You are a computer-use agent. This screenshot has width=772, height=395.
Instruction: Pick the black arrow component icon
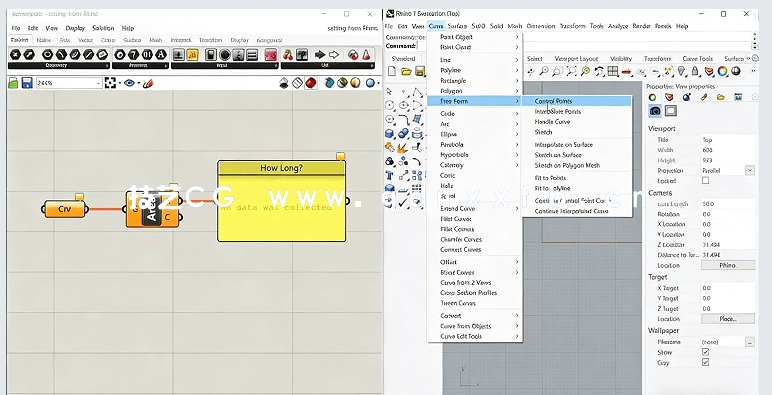[x=320, y=54]
